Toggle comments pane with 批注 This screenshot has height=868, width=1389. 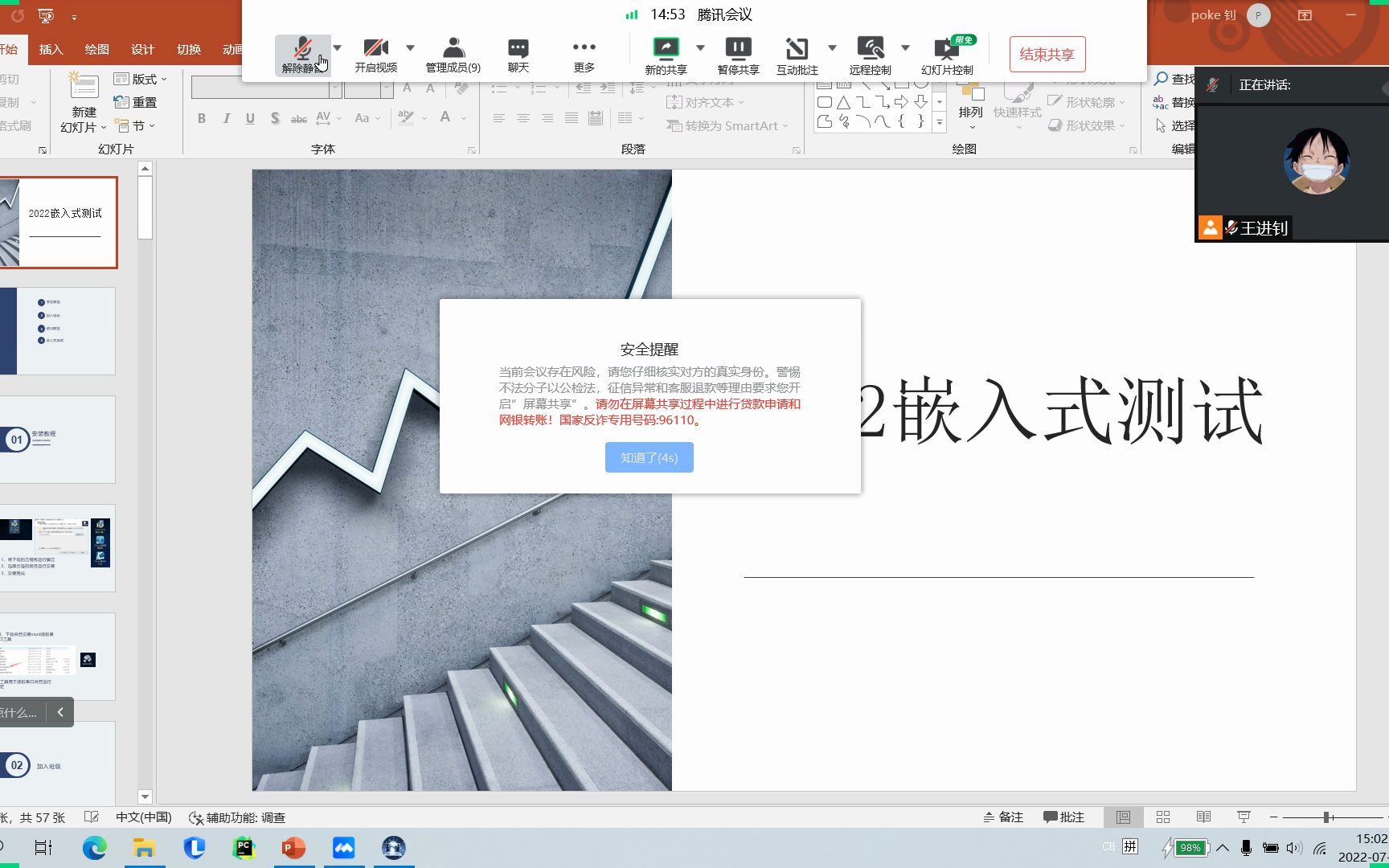coord(1063,817)
